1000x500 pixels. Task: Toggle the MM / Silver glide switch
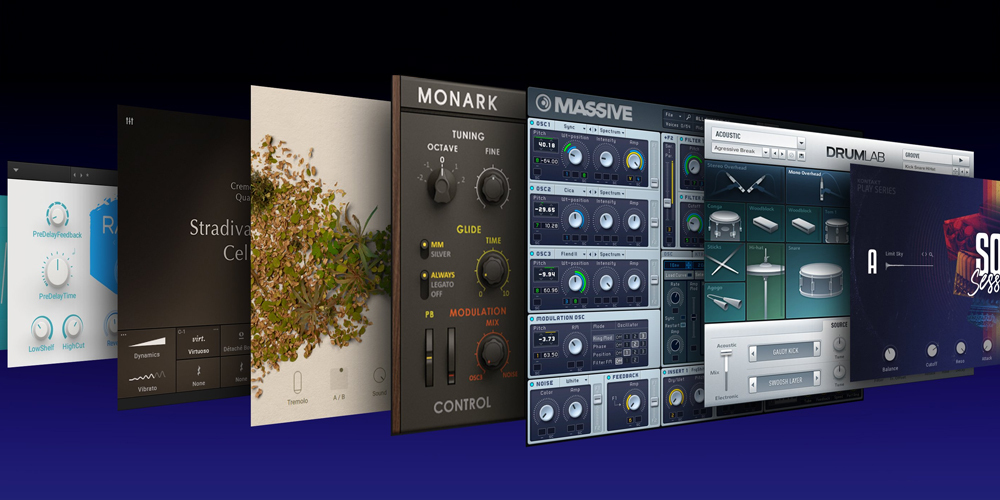pos(423,249)
